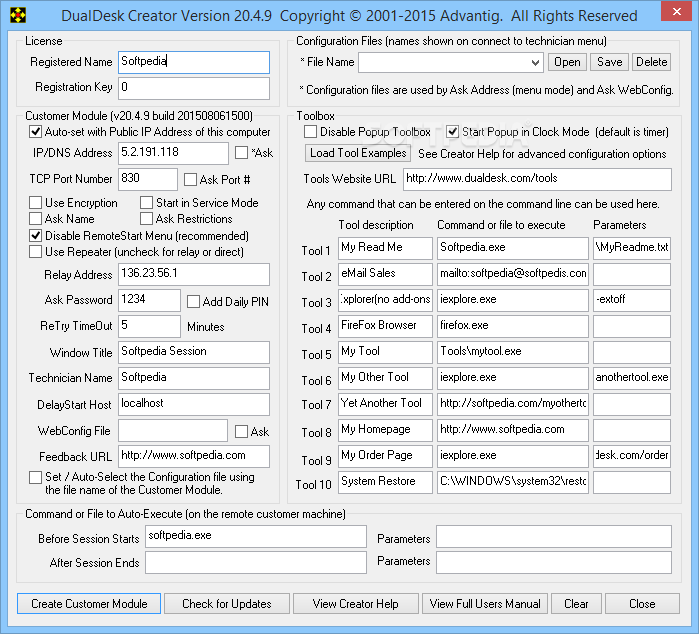Viewport: 699px width, 634px height.
Task: Click Parameters field for After Session Ends
Action: 554,563
